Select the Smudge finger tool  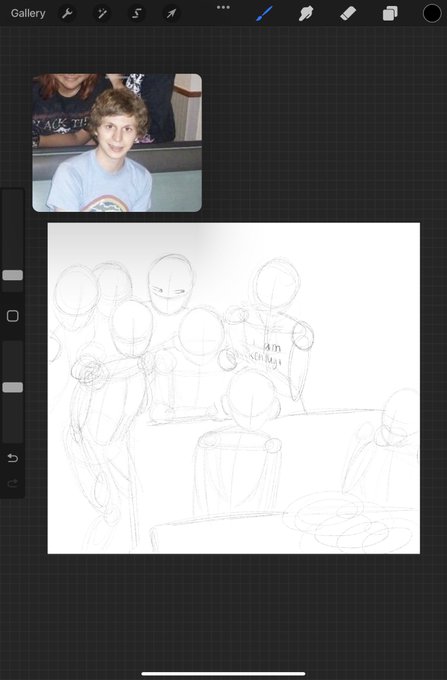306,13
